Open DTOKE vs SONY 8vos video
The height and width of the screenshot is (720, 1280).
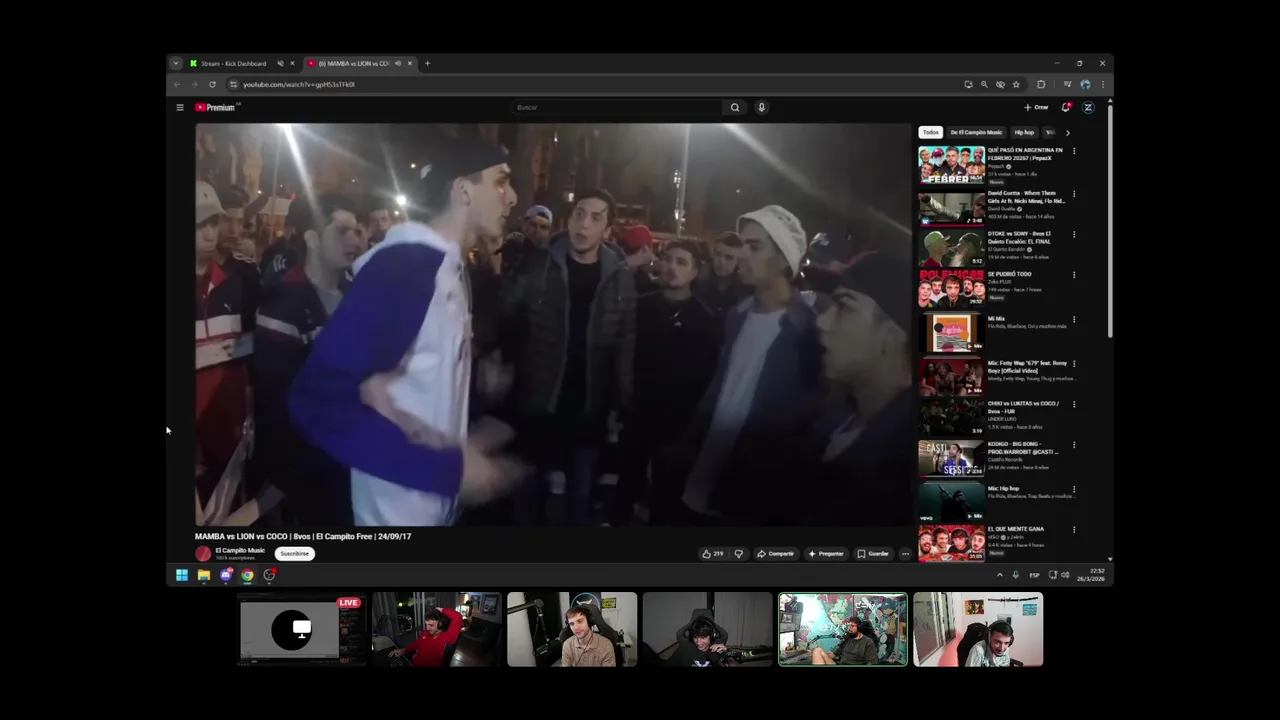952,248
